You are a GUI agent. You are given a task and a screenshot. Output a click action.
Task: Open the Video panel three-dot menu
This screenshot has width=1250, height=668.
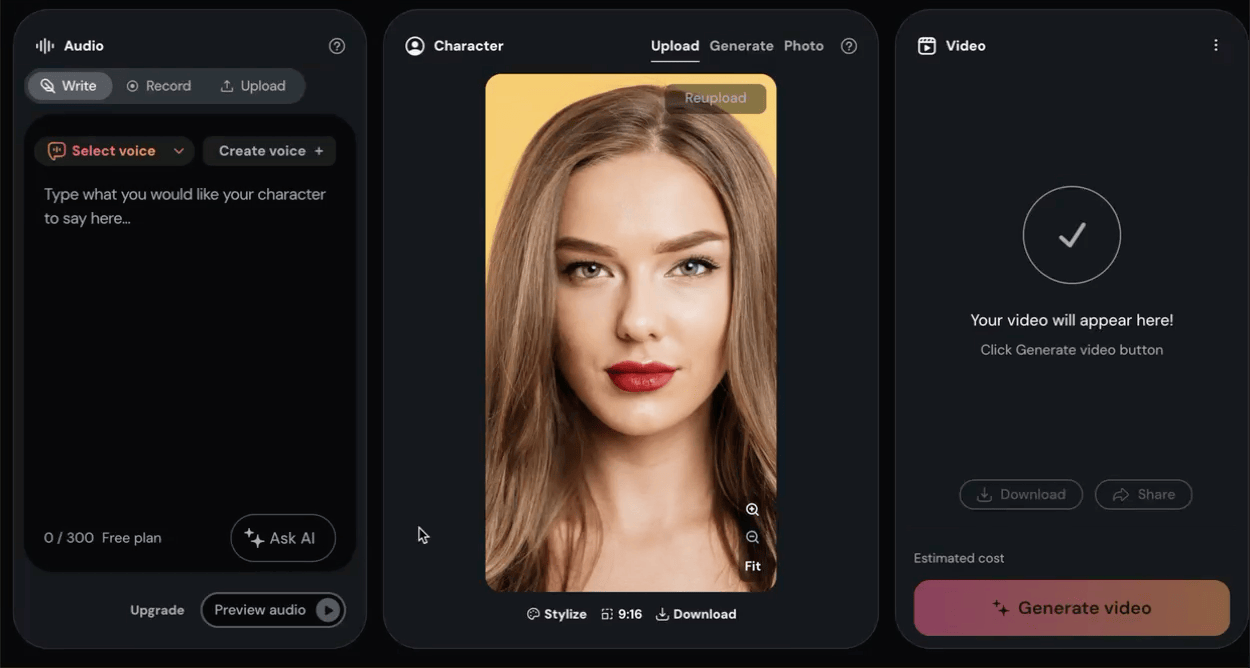(1216, 45)
